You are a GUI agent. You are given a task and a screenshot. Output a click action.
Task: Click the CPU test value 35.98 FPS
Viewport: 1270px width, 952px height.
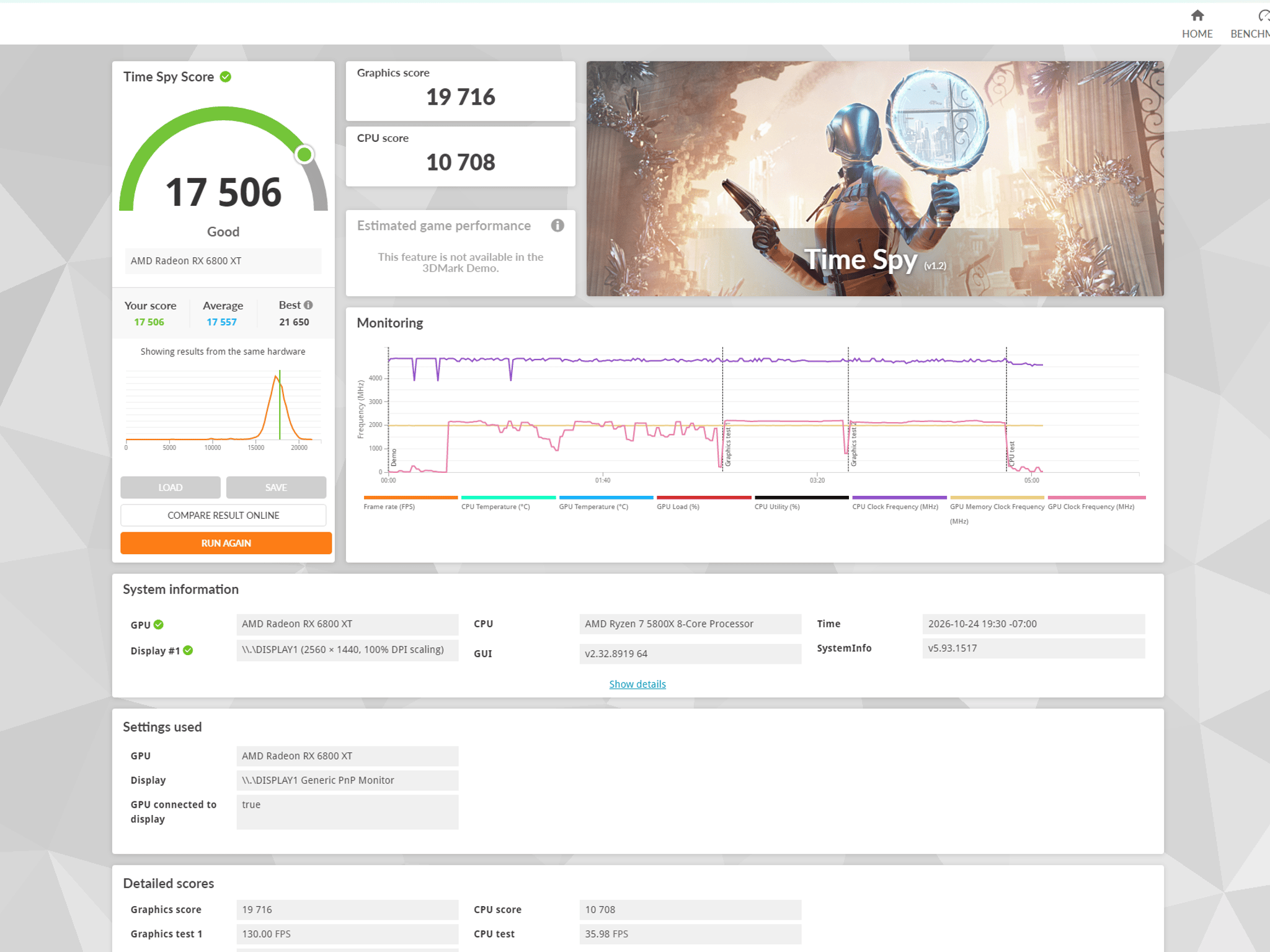click(690, 934)
